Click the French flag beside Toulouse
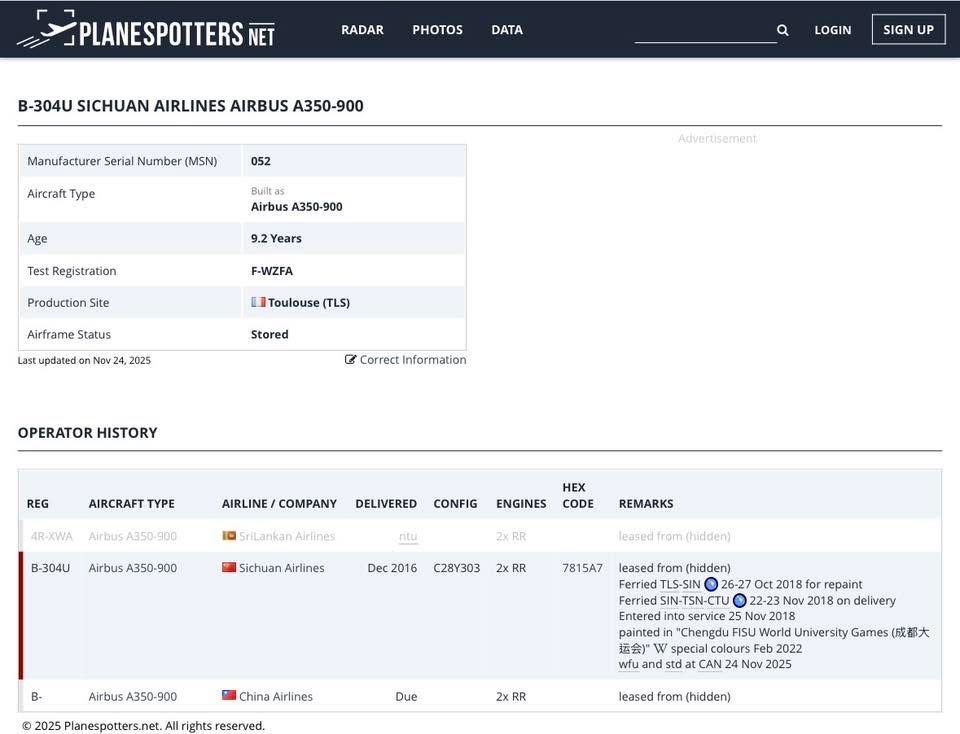Screen dimensions: 960x734 pyautogui.click(x=258, y=302)
